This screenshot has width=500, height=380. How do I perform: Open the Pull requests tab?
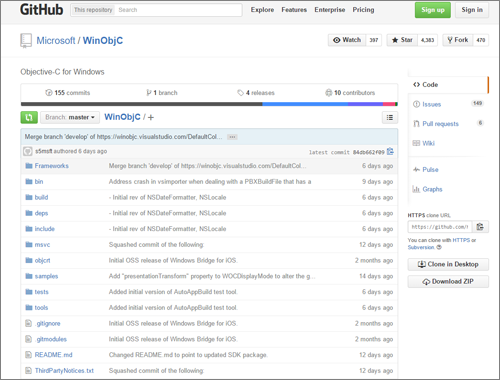tap(448, 124)
